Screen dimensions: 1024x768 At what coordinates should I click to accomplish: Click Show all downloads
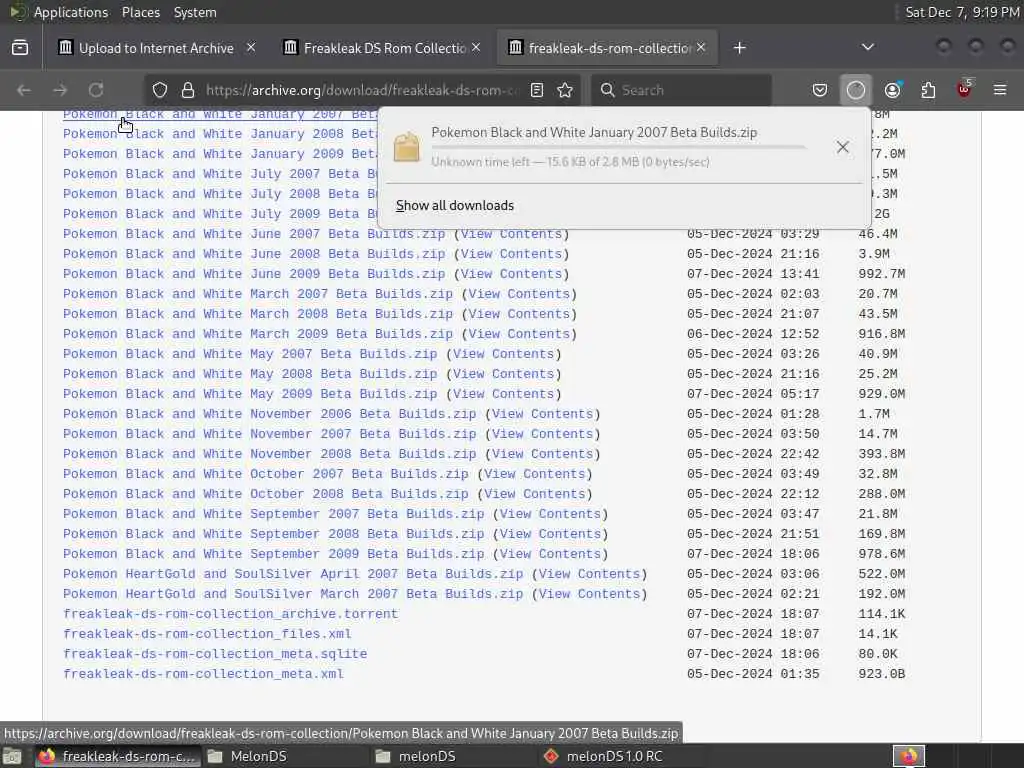tap(455, 206)
